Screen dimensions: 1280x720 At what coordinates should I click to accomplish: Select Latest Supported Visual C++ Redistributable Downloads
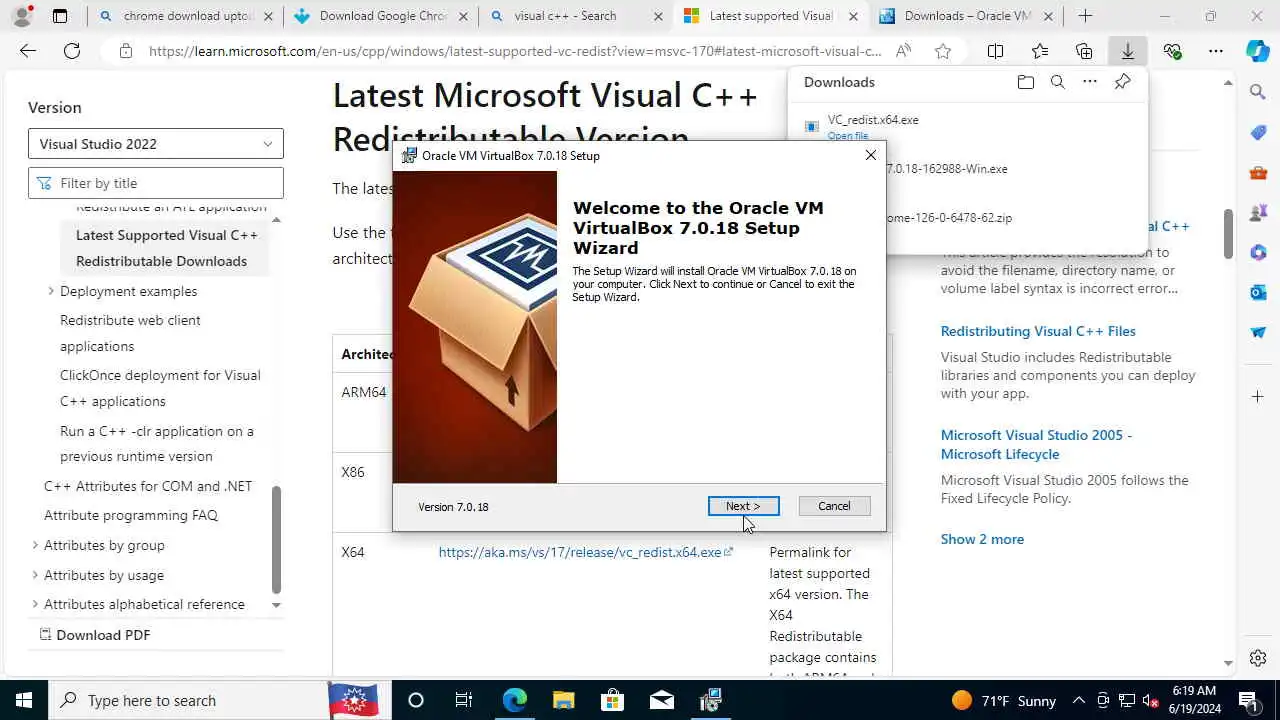(166, 248)
